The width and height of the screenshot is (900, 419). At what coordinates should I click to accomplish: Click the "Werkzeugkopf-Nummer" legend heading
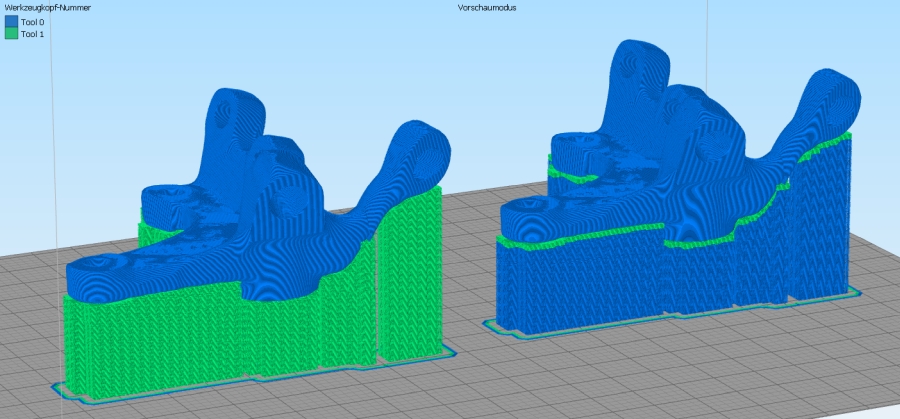(x=48, y=8)
